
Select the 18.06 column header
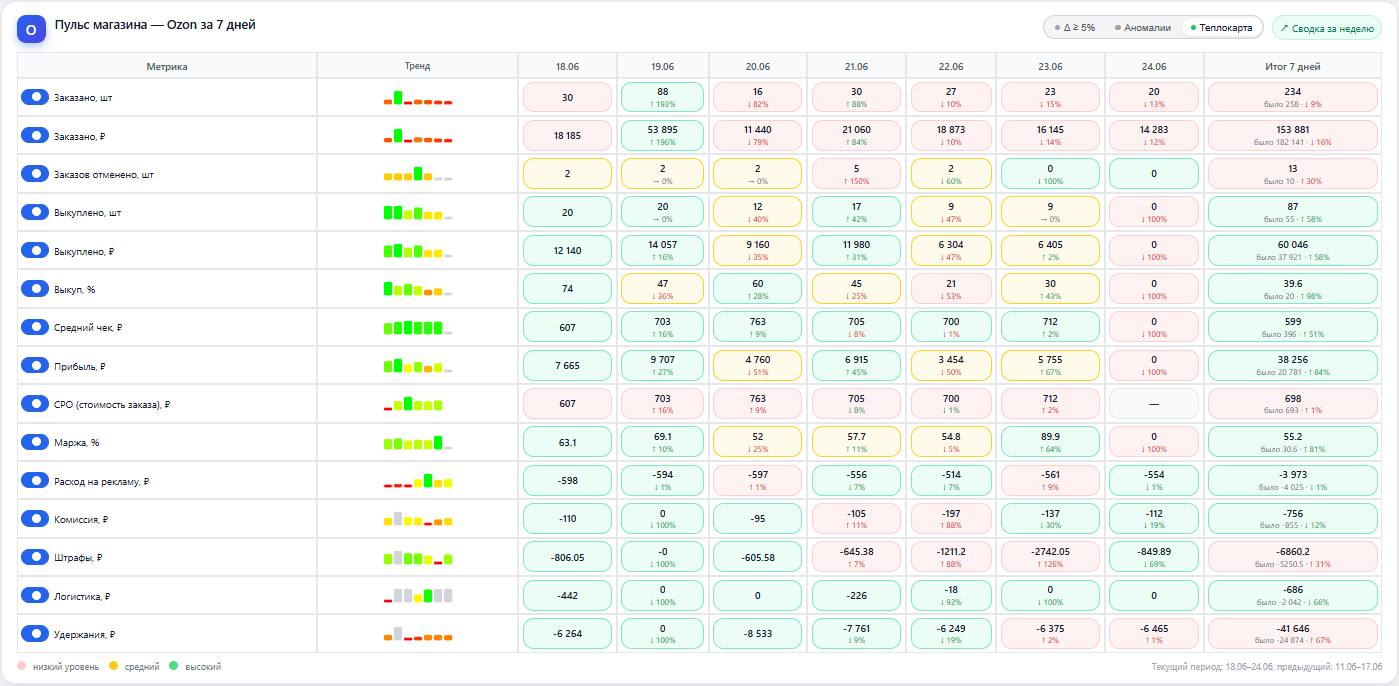pos(567,66)
